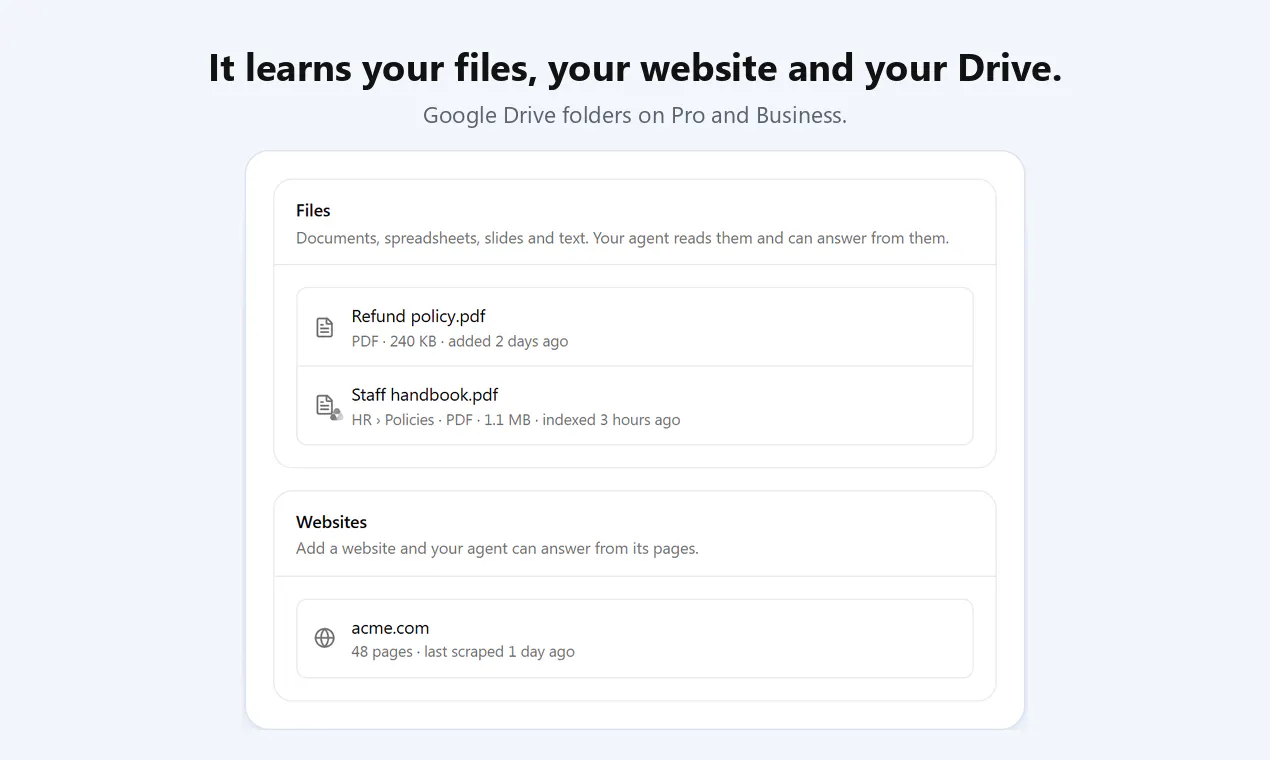
Task: Click the 'HR › Policies · PDF · 1.1 MB' details line
Action: [x=516, y=420]
